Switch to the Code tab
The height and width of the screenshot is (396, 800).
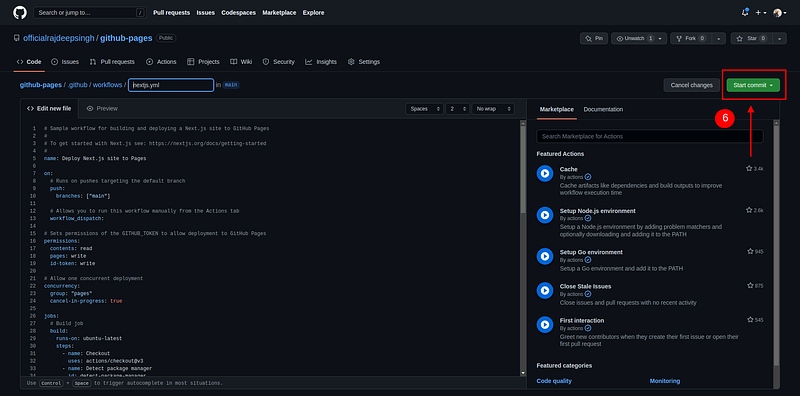pos(29,62)
